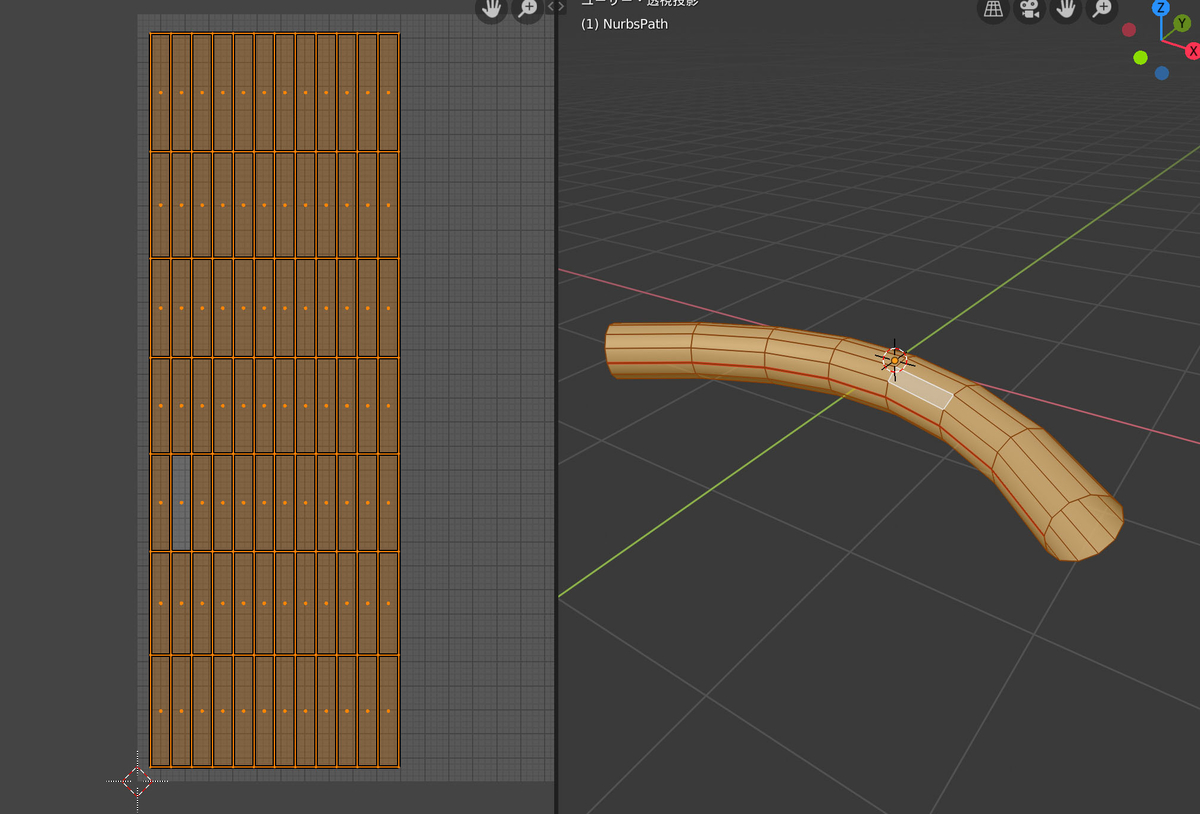Click the zoom magnifier in UV editor
Viewport: 1200px width, 814px height.
tap(527, 9)
